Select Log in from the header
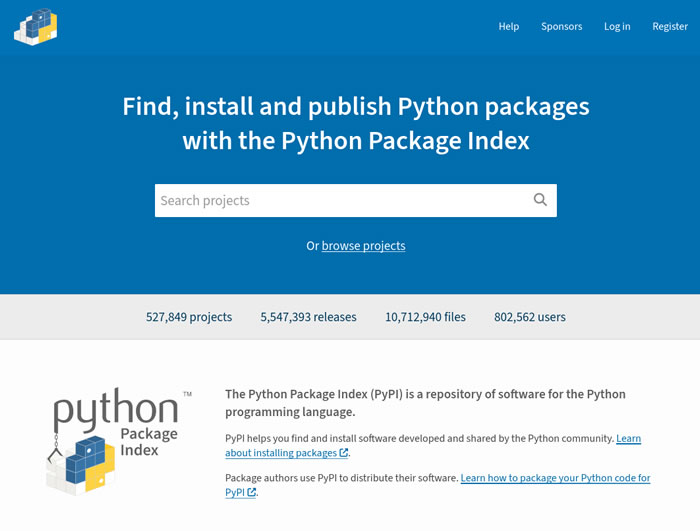 click(617, 26)
